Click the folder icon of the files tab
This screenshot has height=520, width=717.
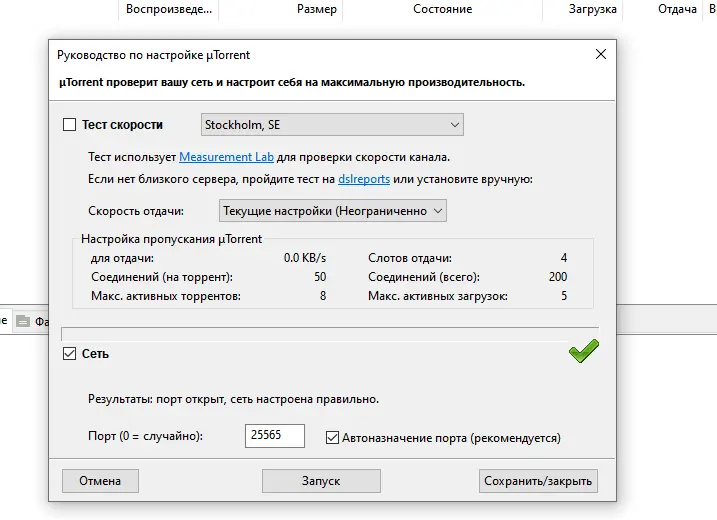click(x=23, y=321)
